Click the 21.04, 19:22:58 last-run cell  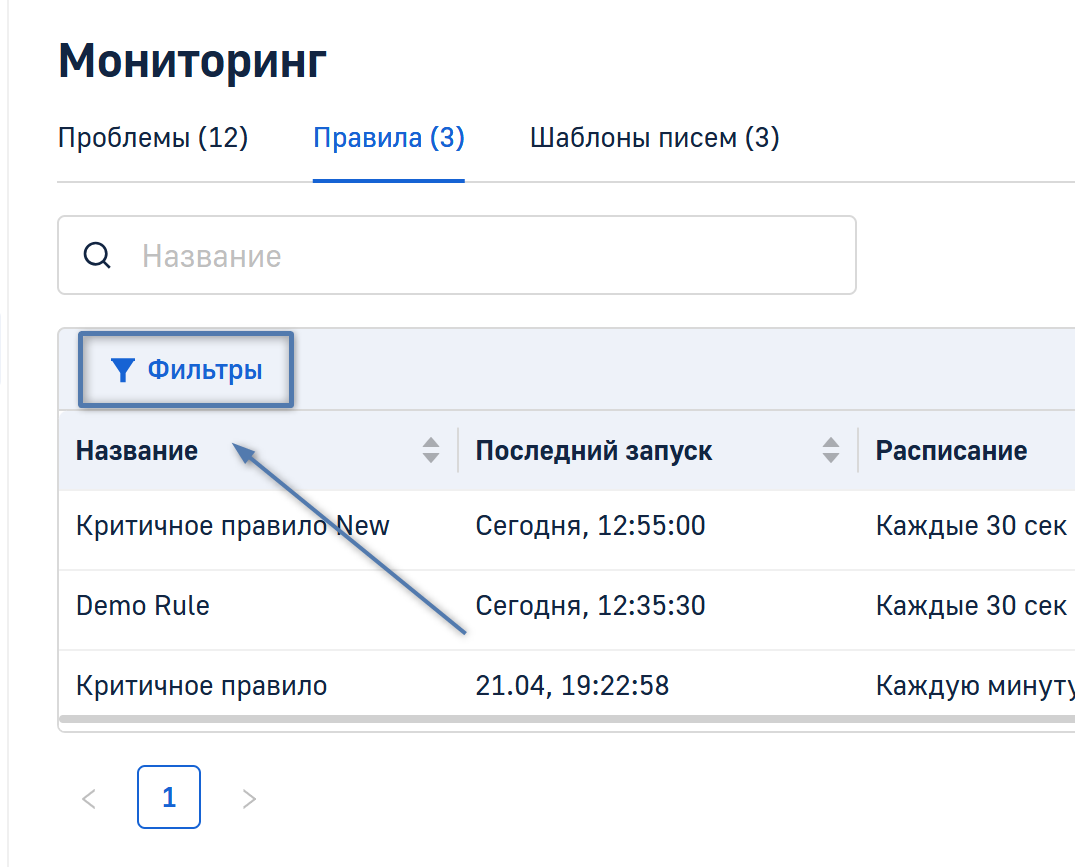click(x=572, y=686)
